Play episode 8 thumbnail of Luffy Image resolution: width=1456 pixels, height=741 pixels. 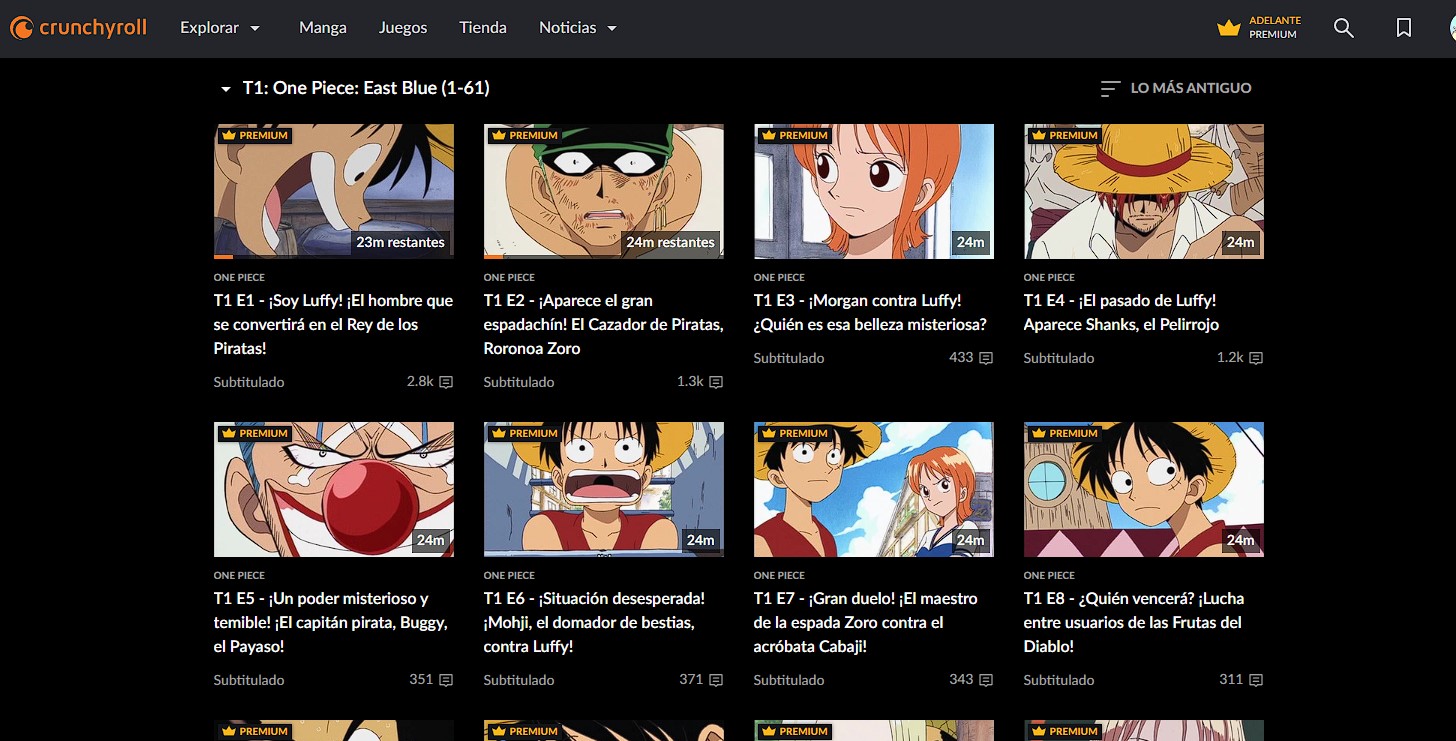[1144, 489]
